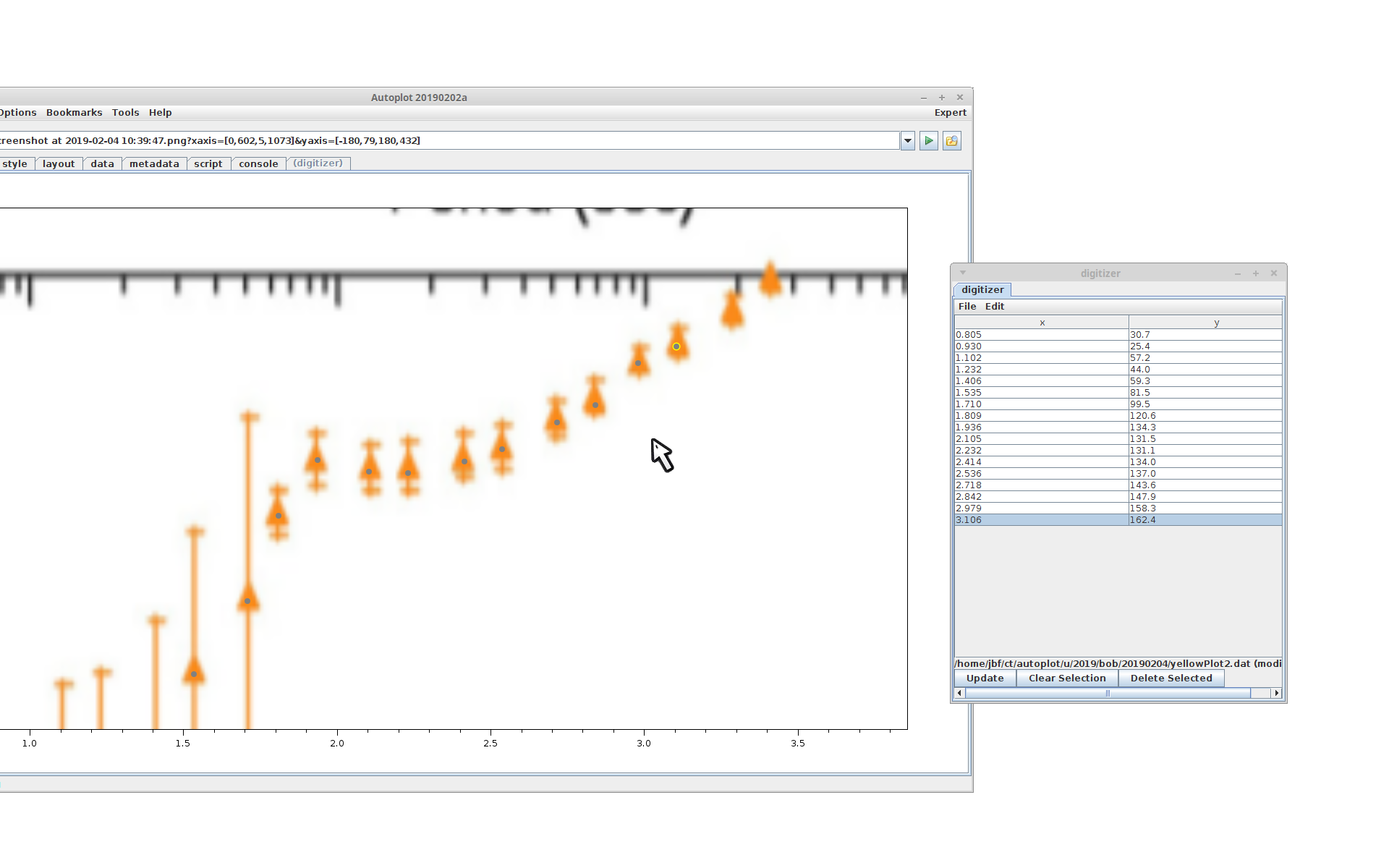Minimize the digitizer window
This screenshot has height=868, width=1389.
pos(1238,273)
